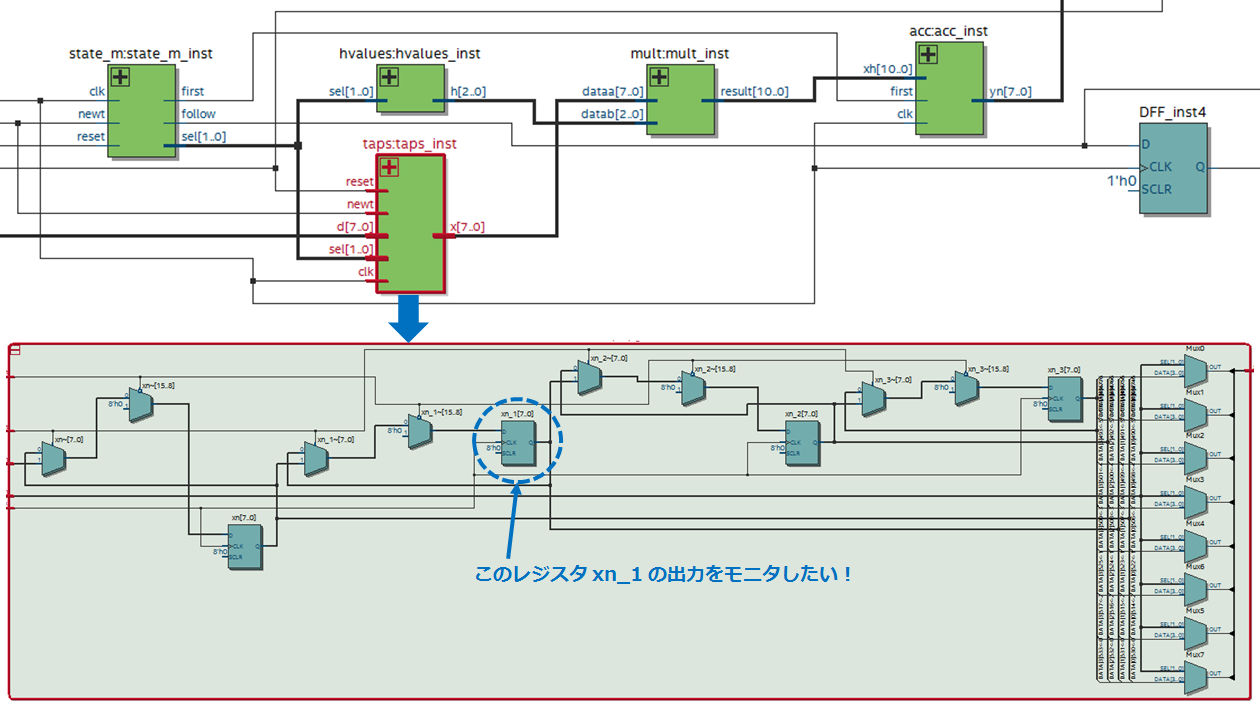
Task: Click the x[7..0] output port on taps_inst
Action: [x=466, y=227]
